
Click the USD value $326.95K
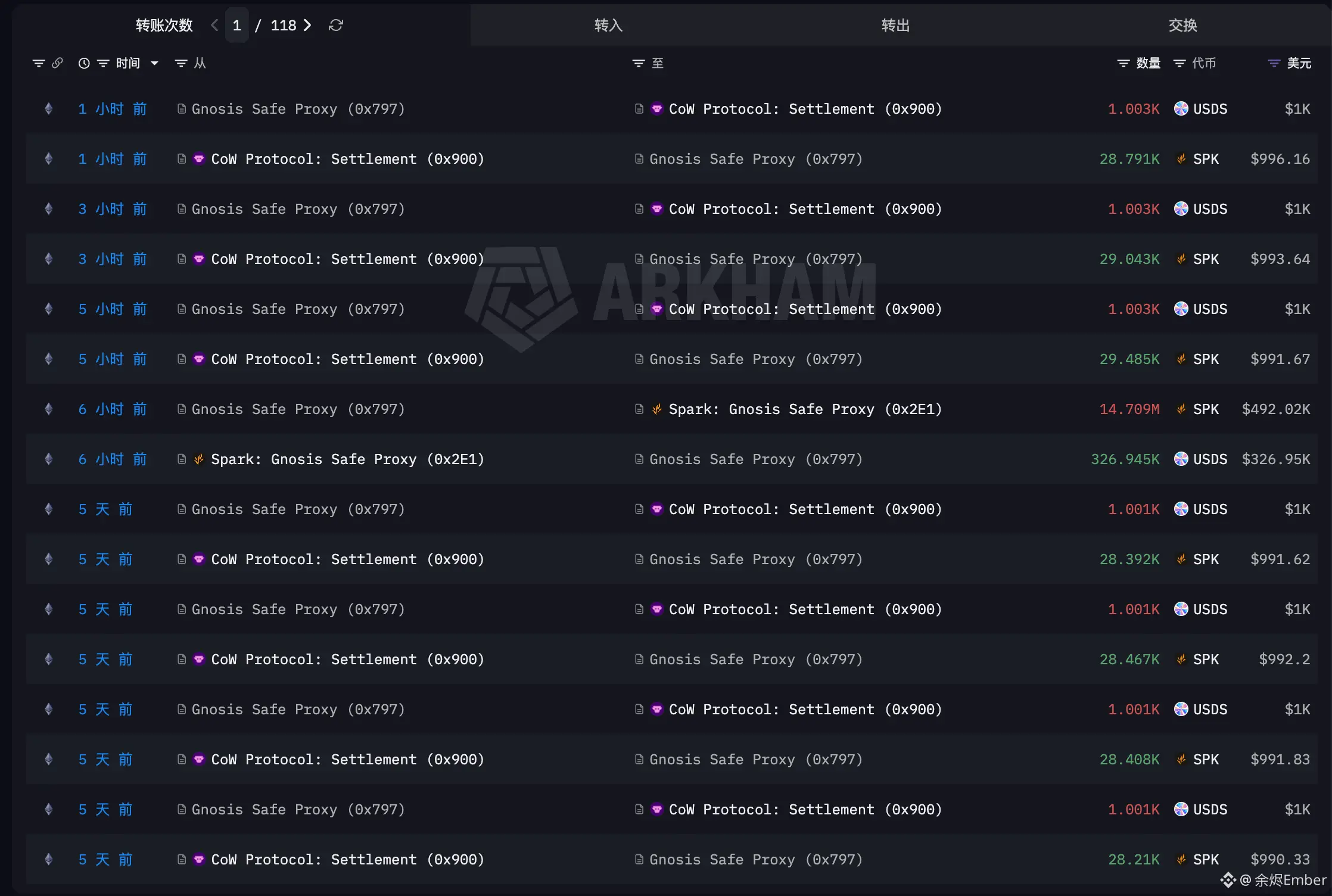pos(1276,459)
